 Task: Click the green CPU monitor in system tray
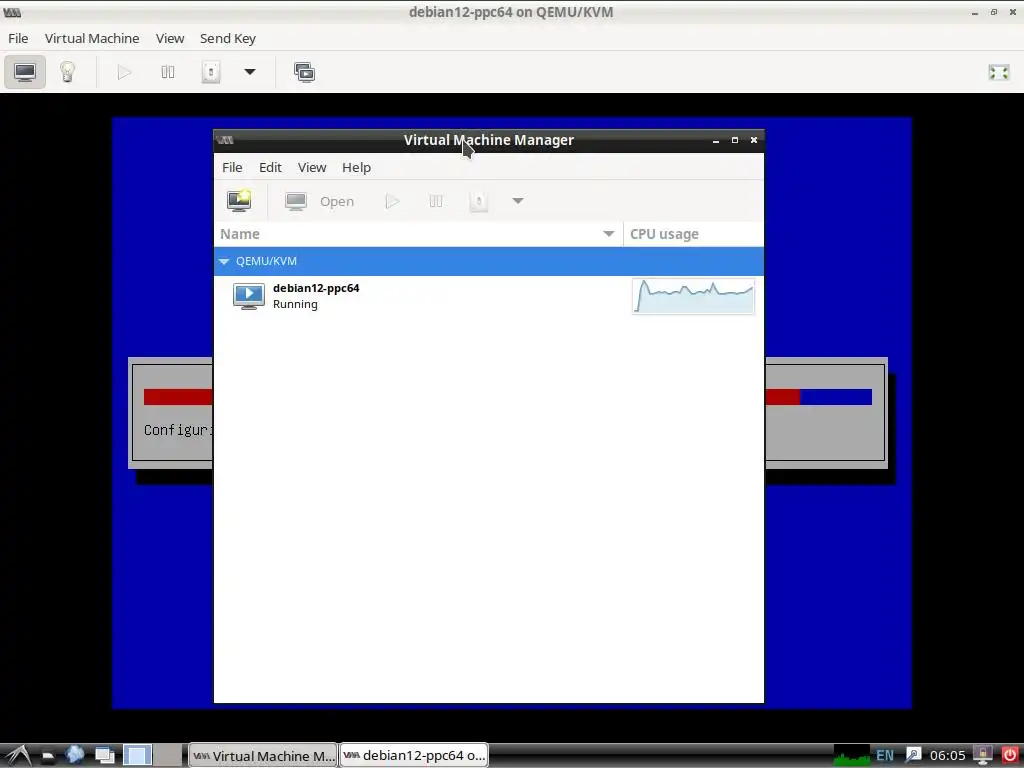852,756
